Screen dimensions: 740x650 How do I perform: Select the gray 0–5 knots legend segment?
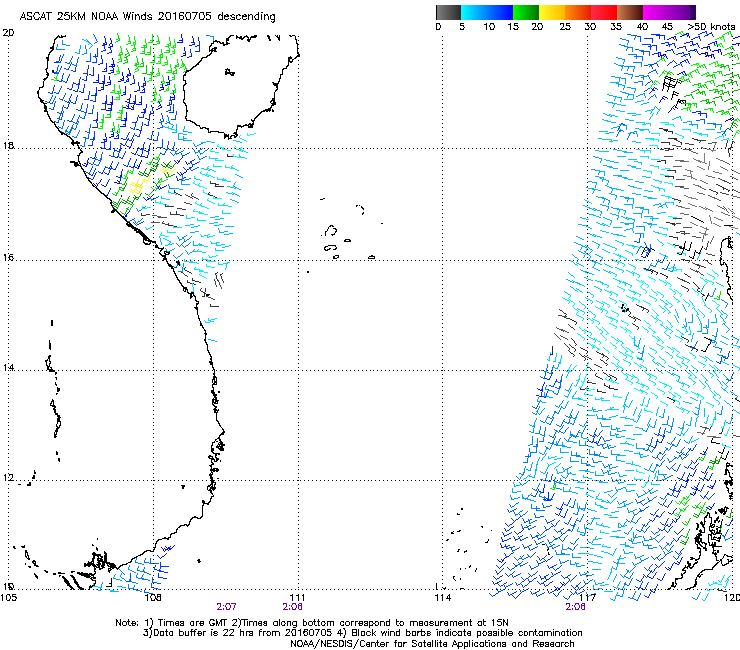tap(448, 12)
